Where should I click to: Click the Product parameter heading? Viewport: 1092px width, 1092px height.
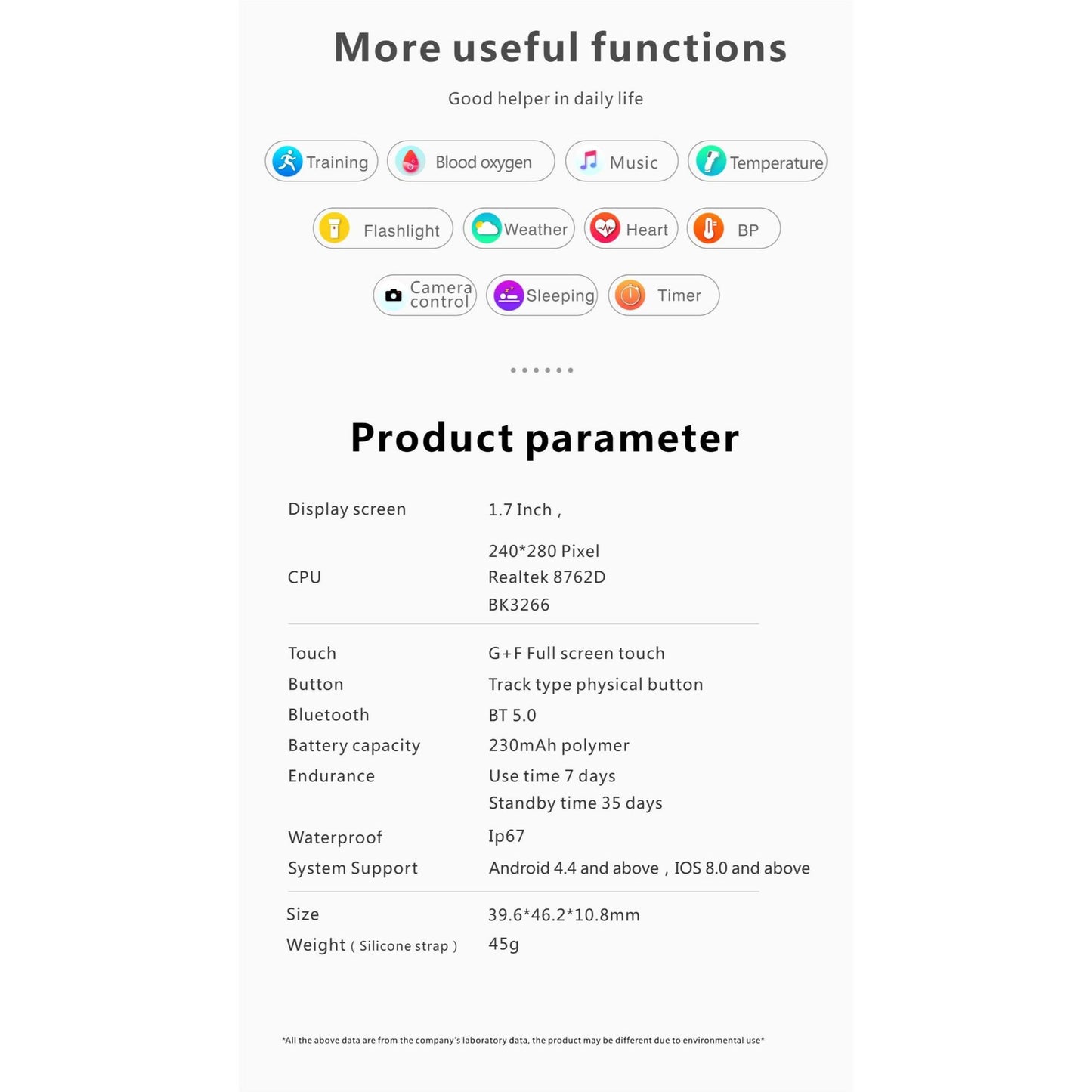click(x=545, y=438)
